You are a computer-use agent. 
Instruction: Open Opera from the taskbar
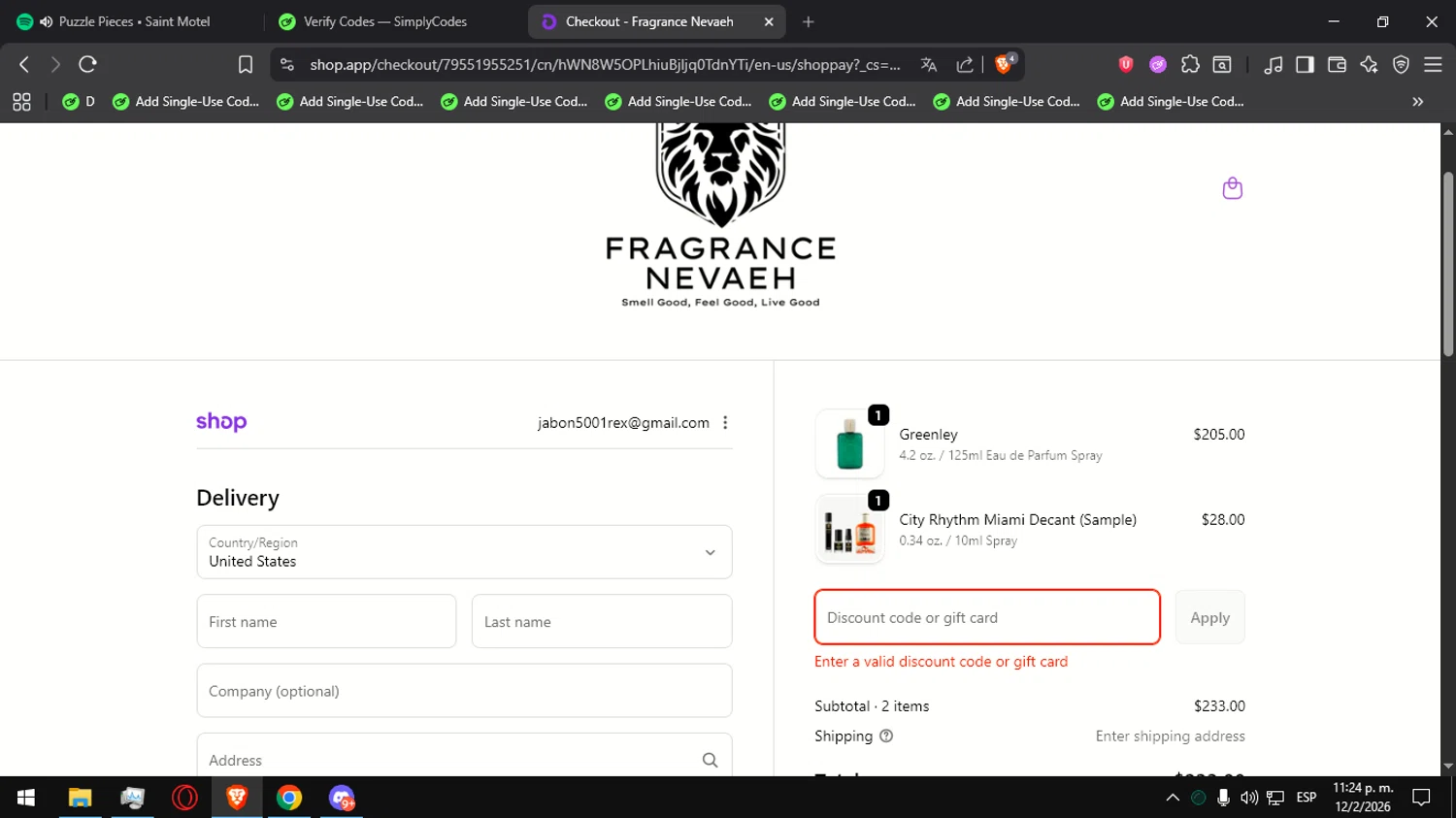tap(184, 798)
